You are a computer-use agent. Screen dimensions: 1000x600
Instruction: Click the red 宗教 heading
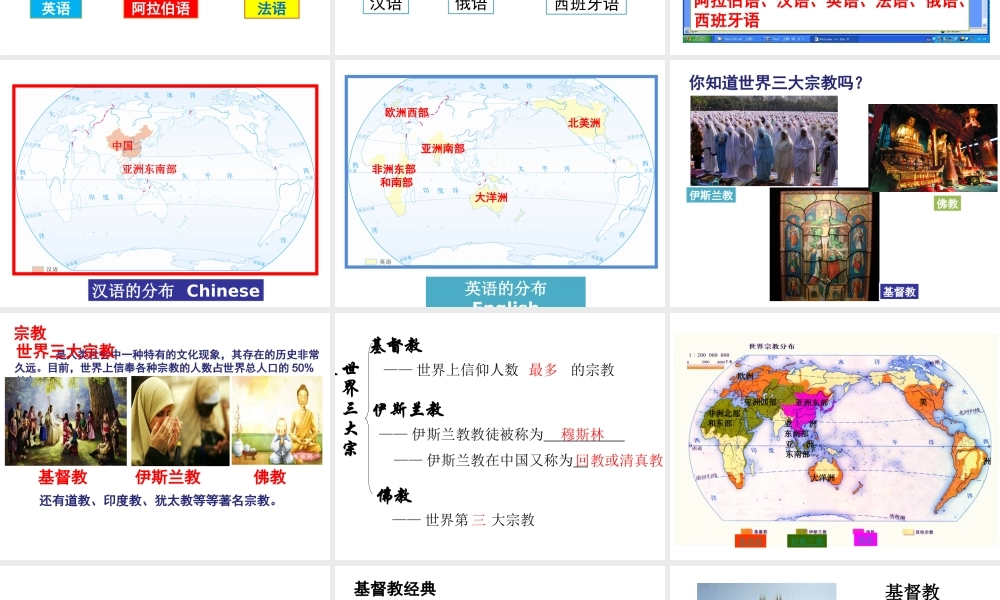coord(31,333)
